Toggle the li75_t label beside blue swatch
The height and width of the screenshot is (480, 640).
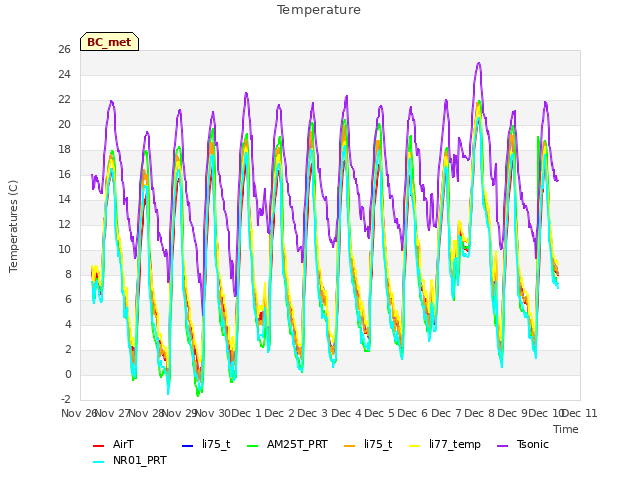(x=216, y=444)
